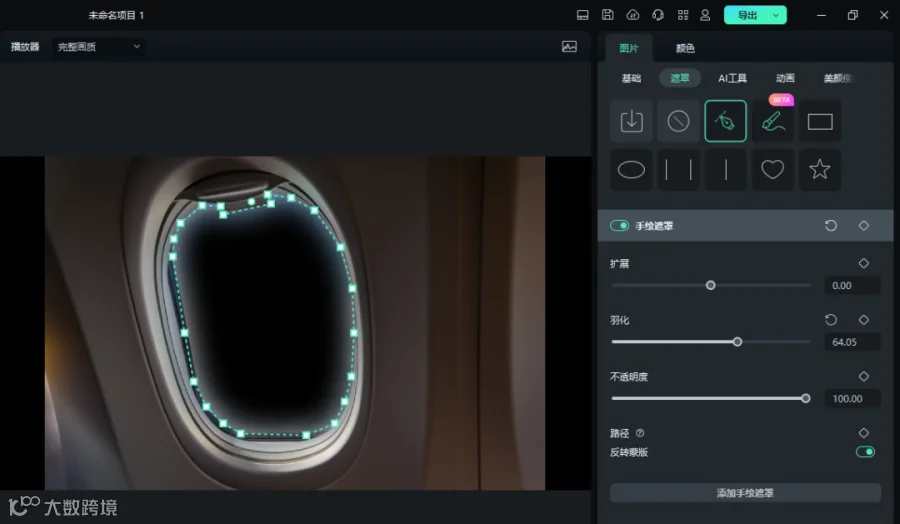Image resolution: width=900 pixels, height=524 pixels.
Task: Click the 导出 export button
Action: [747, 15]
